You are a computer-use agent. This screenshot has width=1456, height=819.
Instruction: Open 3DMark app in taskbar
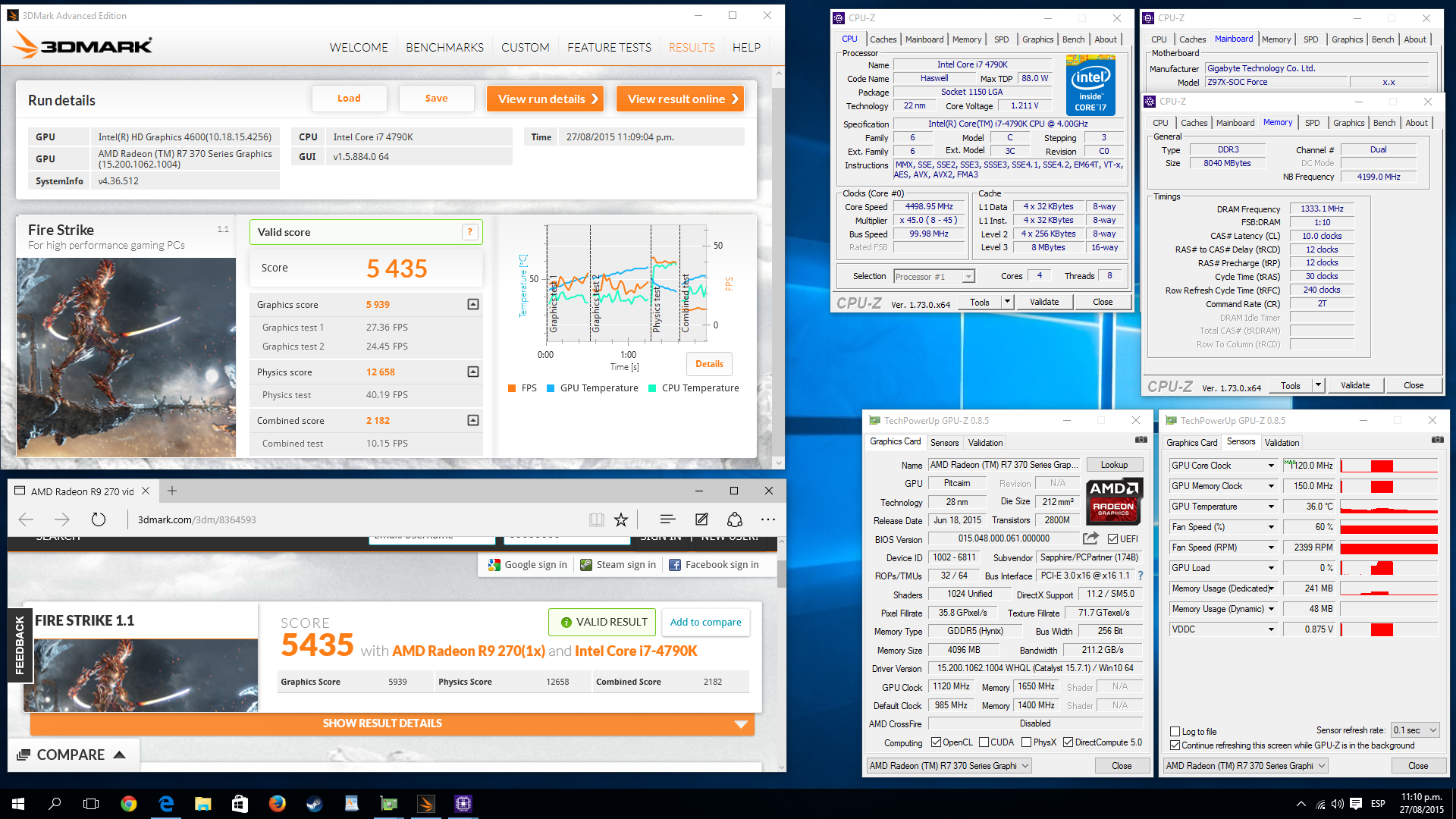point(426,804)
